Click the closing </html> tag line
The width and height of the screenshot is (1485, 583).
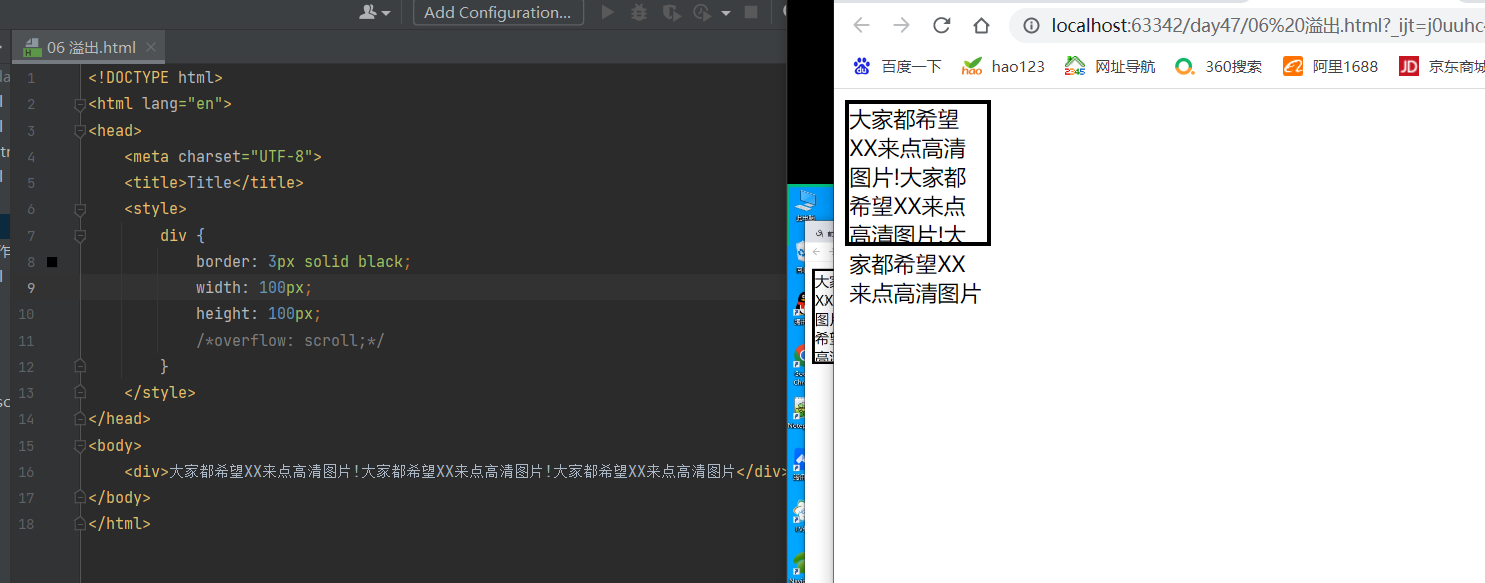[x=119, y=523]
